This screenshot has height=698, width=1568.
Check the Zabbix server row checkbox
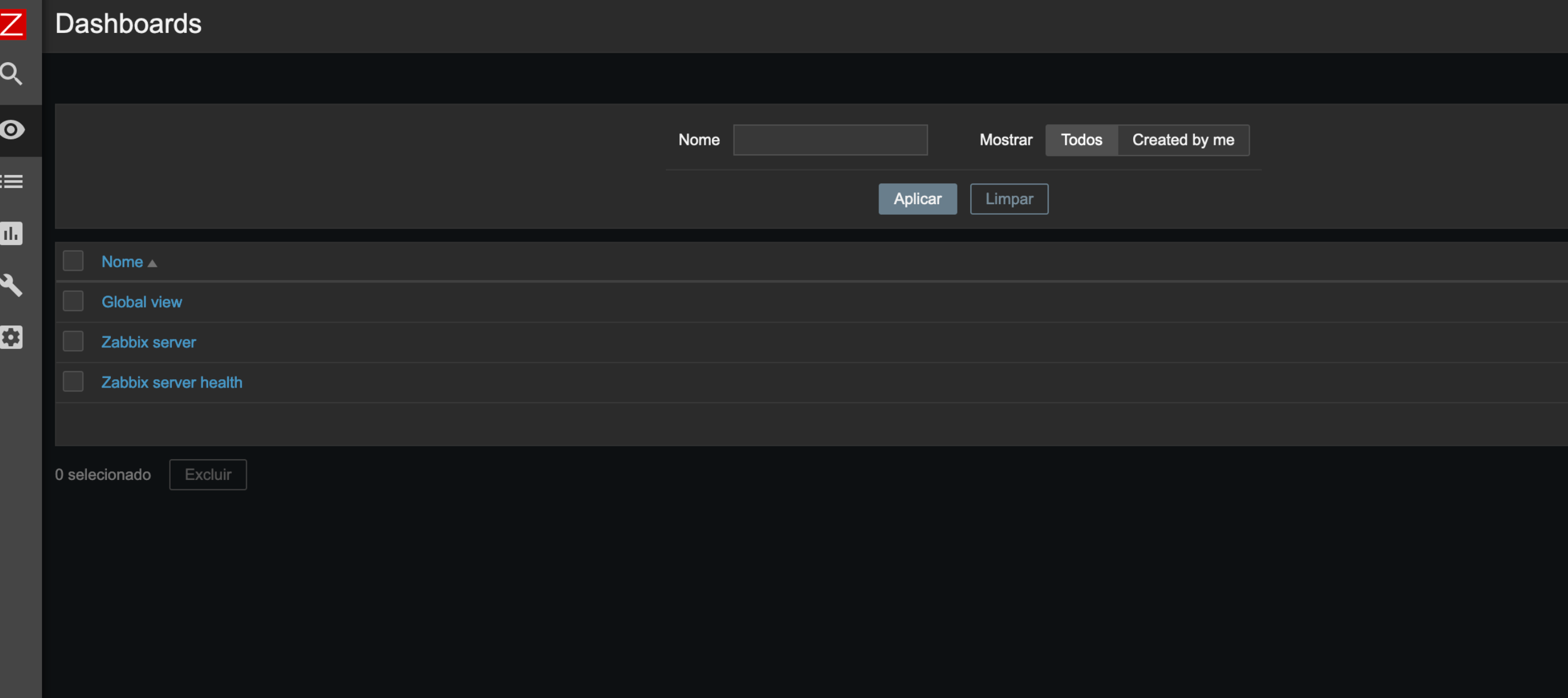pos(73,341)
